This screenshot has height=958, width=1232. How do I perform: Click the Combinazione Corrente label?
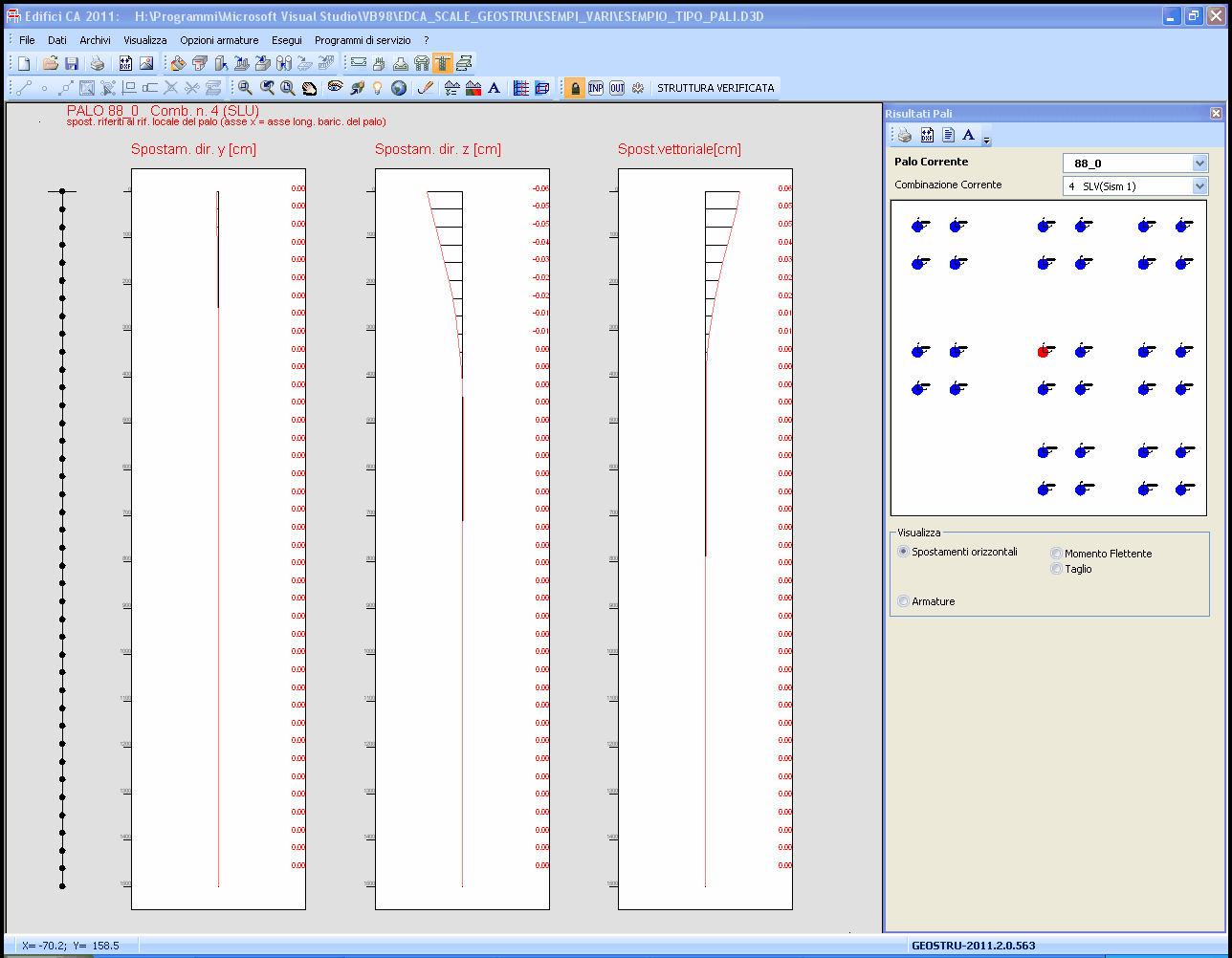click(x=949, y=185)
